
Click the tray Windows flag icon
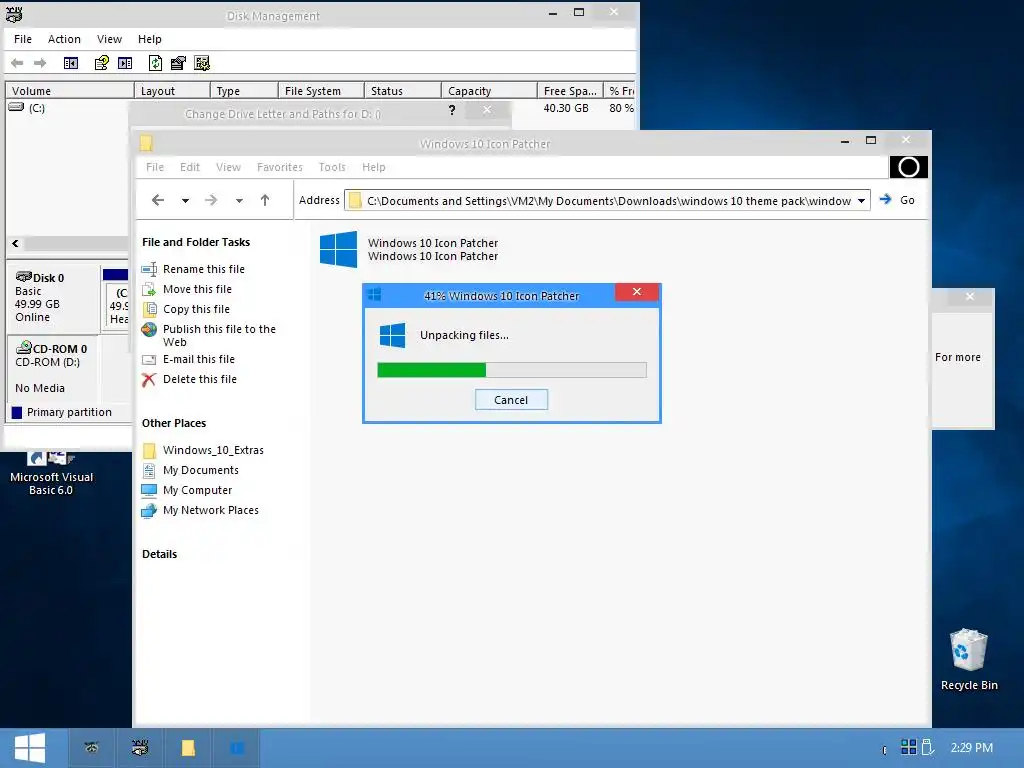pos(908,747)
